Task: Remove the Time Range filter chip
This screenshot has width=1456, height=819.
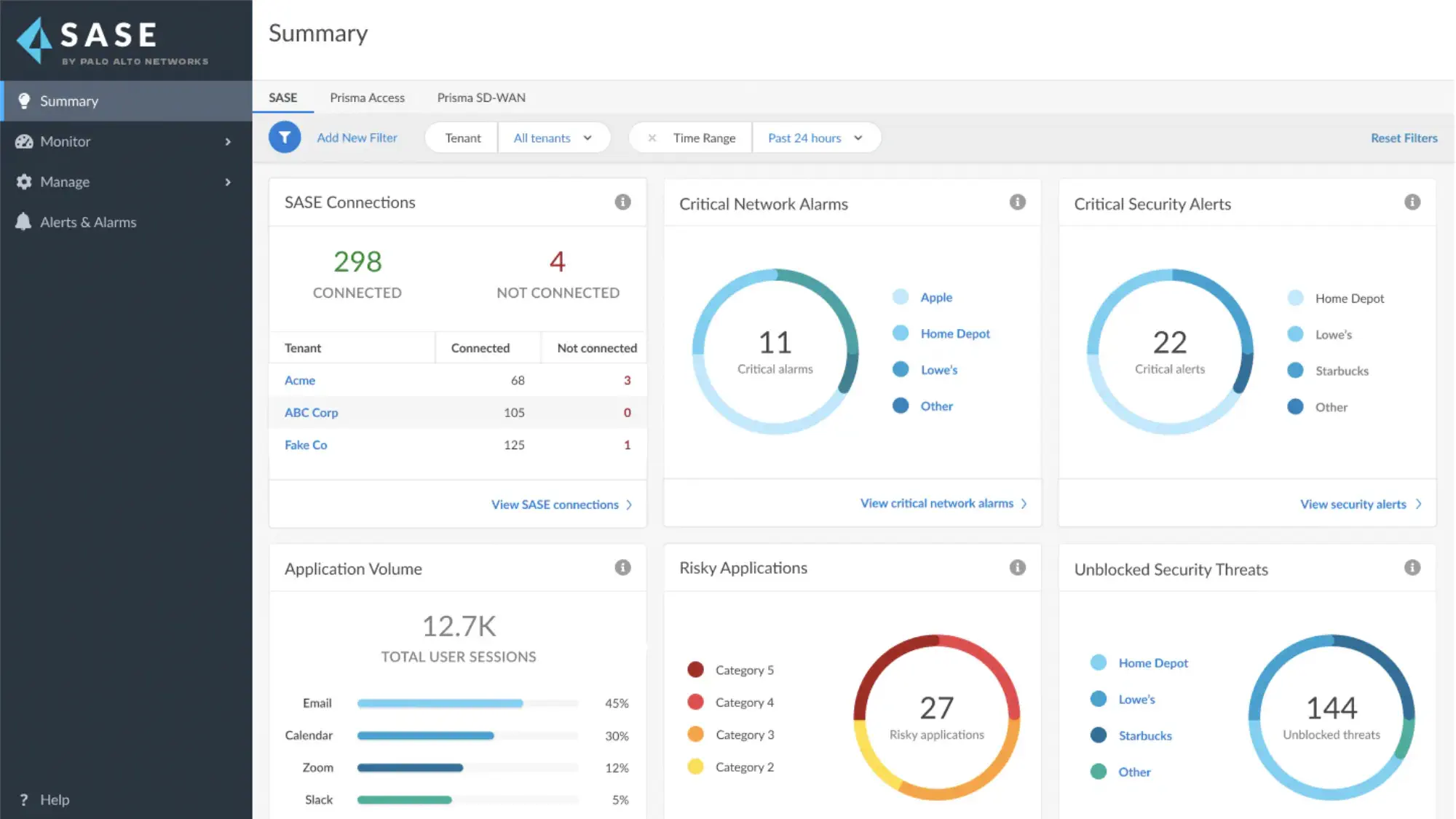Action: tap(653, 137)
